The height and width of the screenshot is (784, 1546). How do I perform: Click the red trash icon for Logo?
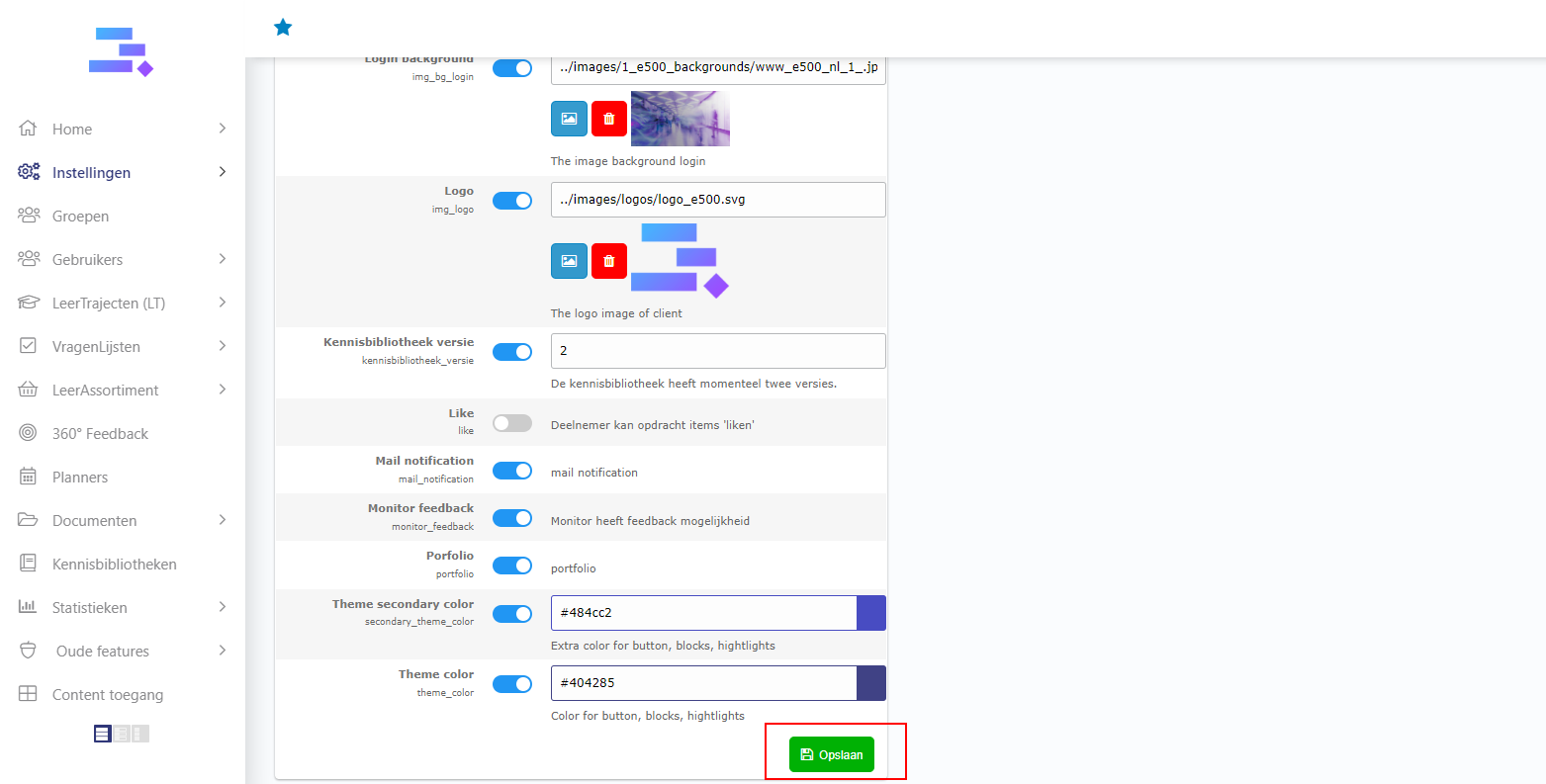pos(609,261)
